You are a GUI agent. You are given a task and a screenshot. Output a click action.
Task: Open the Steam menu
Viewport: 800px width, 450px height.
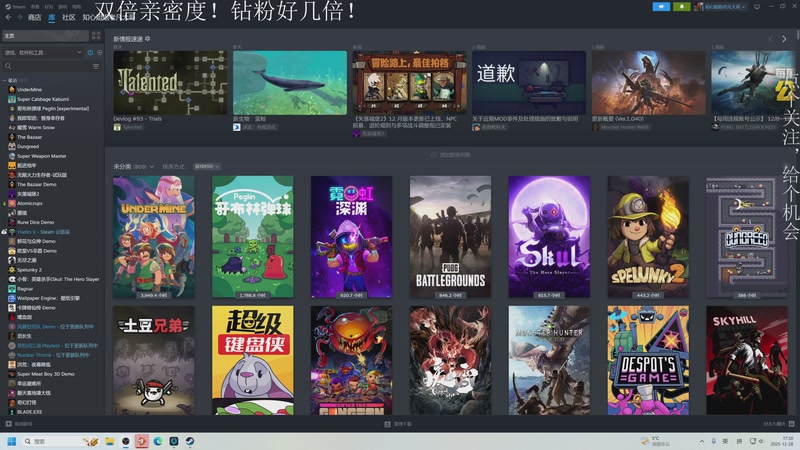tap(16, 7)
